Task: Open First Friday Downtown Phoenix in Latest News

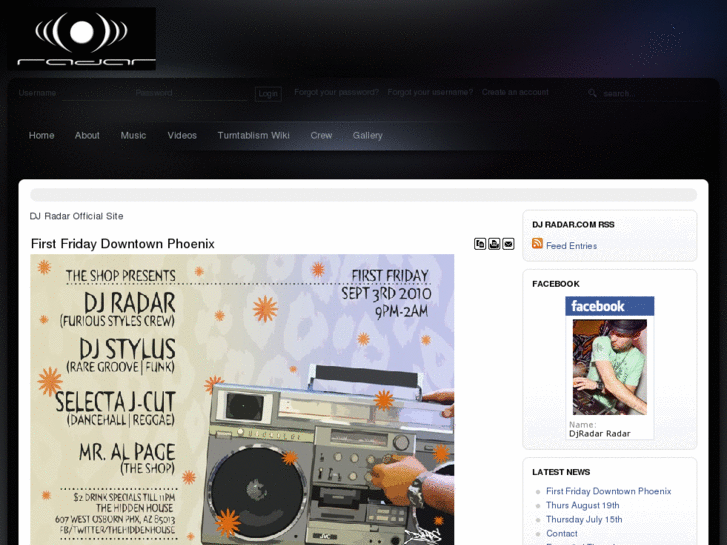Action: [608, 491]
